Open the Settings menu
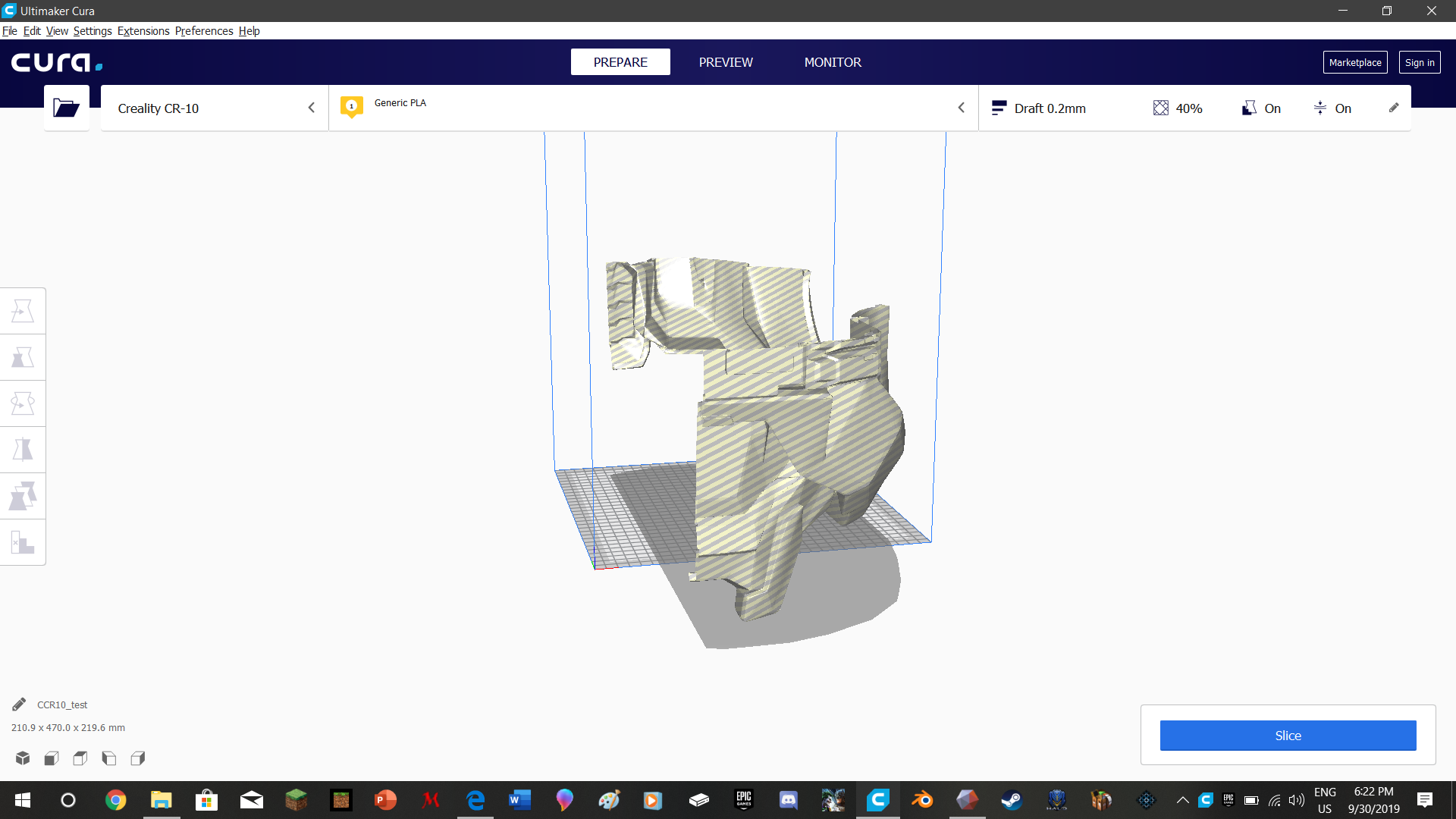Viewport: 1456px width, 819px height. pyautogui.click(x=93, y=30)
